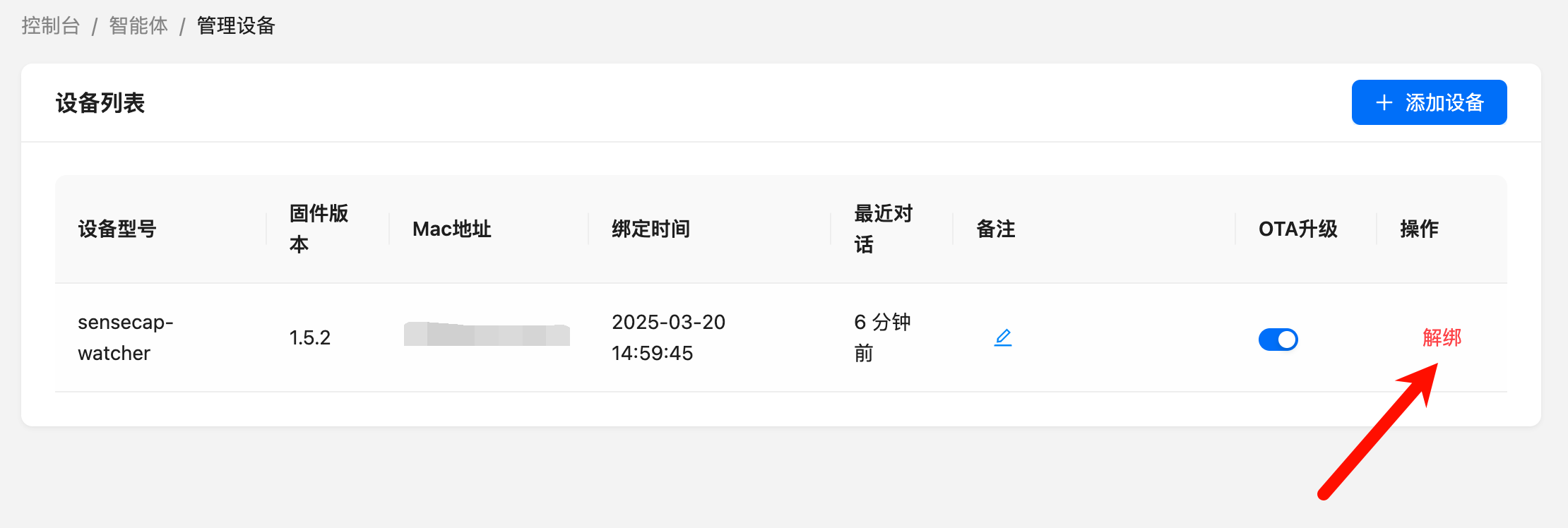Click the 操作 column header
The width and height of the screenshot is (1568, 528).
point(1419,229)
